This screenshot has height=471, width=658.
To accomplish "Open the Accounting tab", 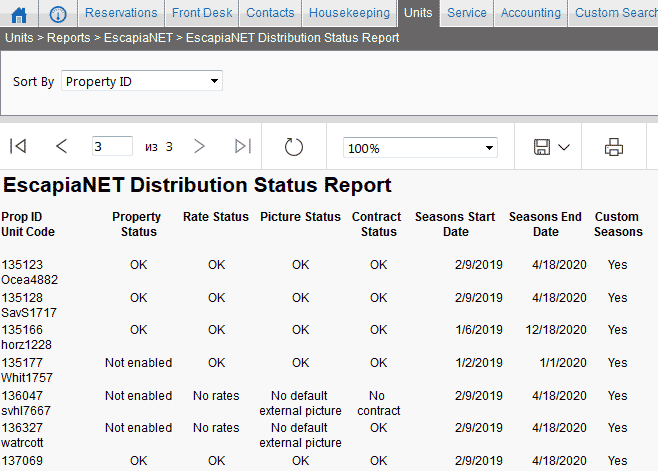I will coord(531,13).
